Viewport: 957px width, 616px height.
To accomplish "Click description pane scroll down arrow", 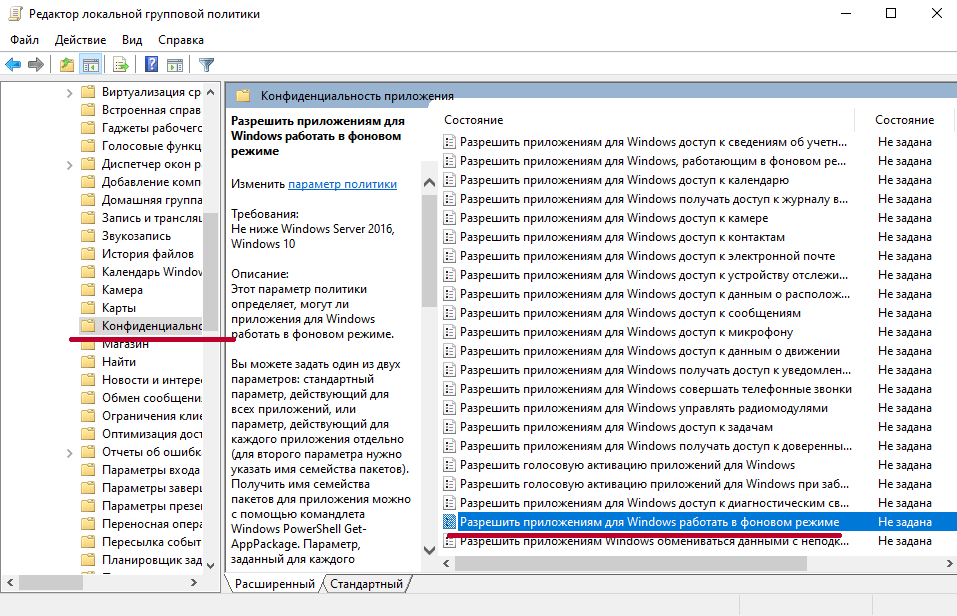I will point(429,550).
